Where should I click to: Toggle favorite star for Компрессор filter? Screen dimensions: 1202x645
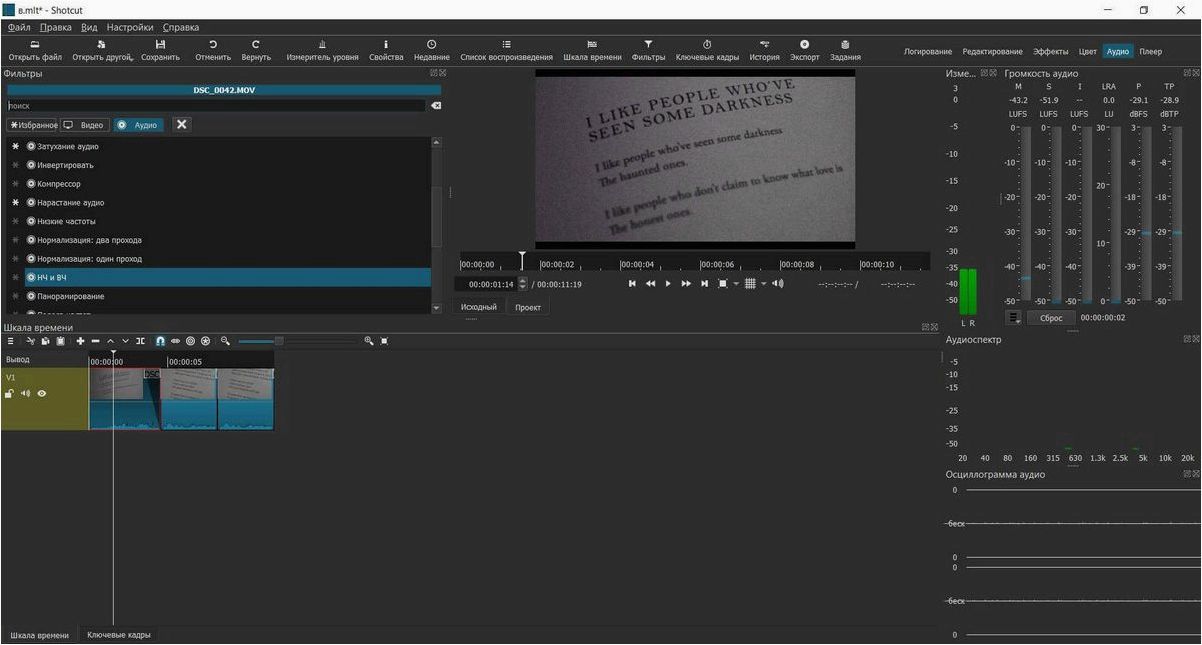pos(15,184)
